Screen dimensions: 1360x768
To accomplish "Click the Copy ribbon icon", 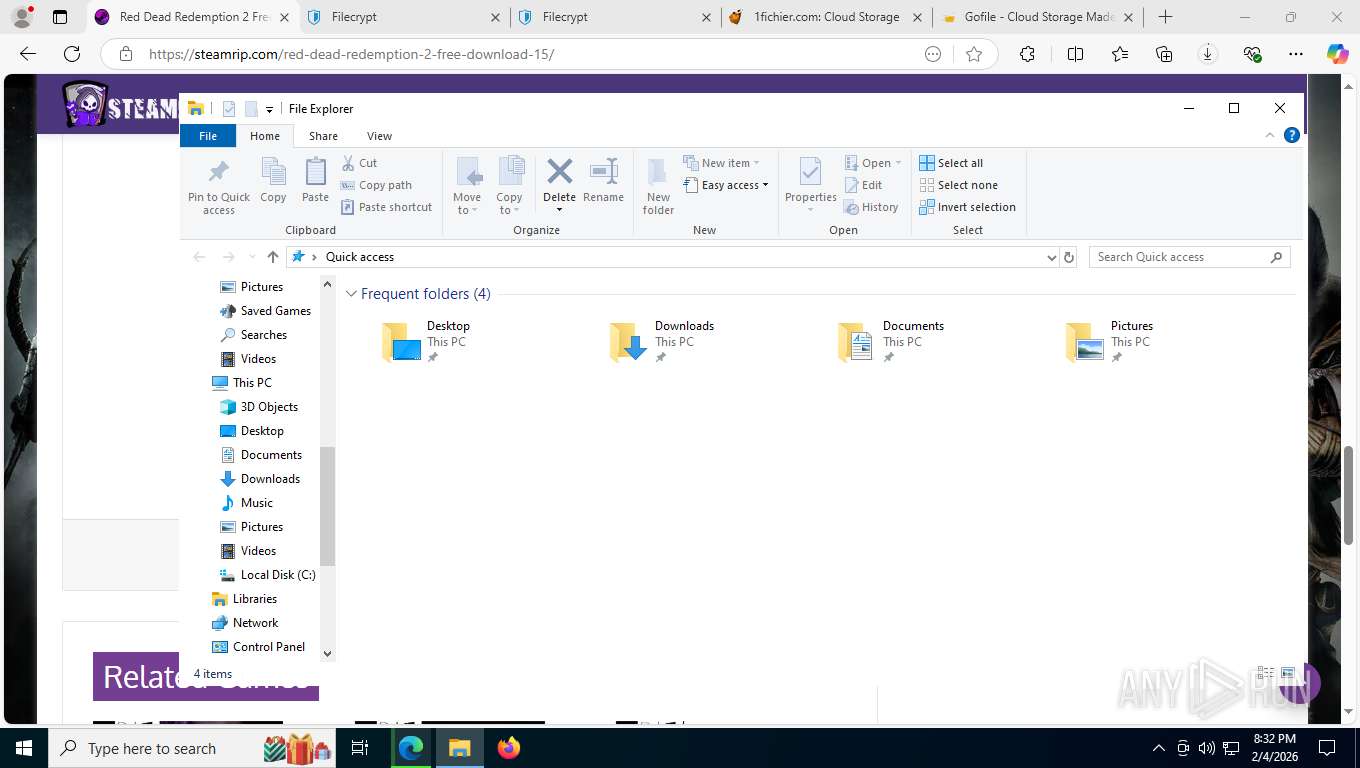I will click(273, 180).
